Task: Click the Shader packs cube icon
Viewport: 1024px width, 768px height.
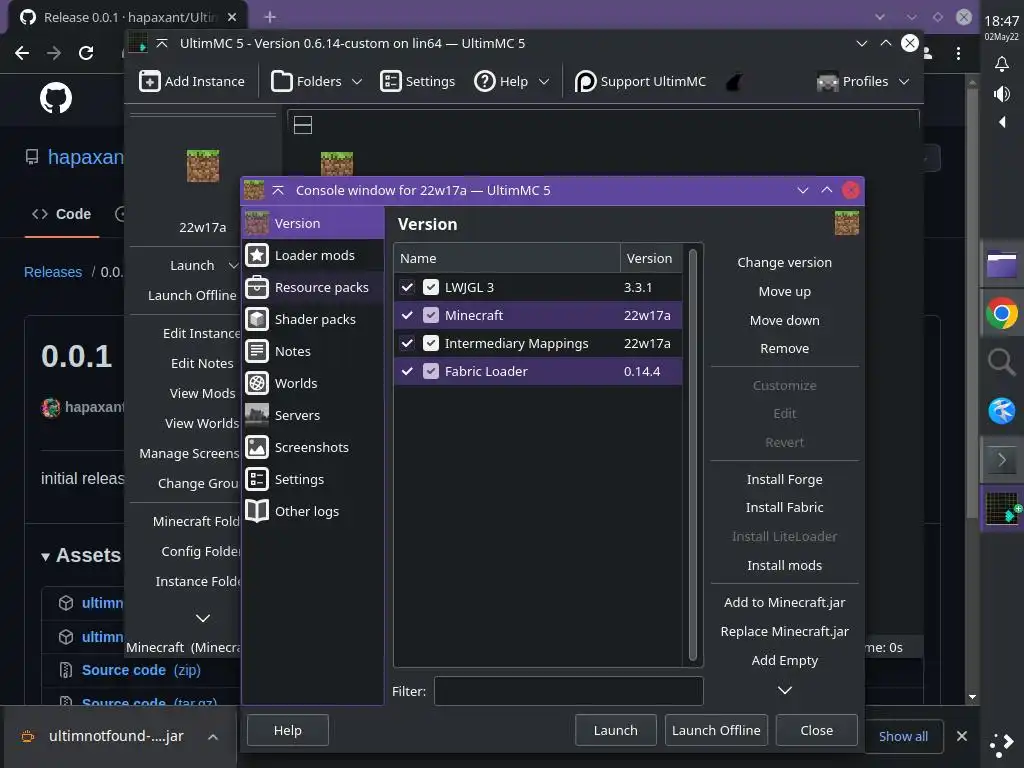Action: click(x=257, y=319)
